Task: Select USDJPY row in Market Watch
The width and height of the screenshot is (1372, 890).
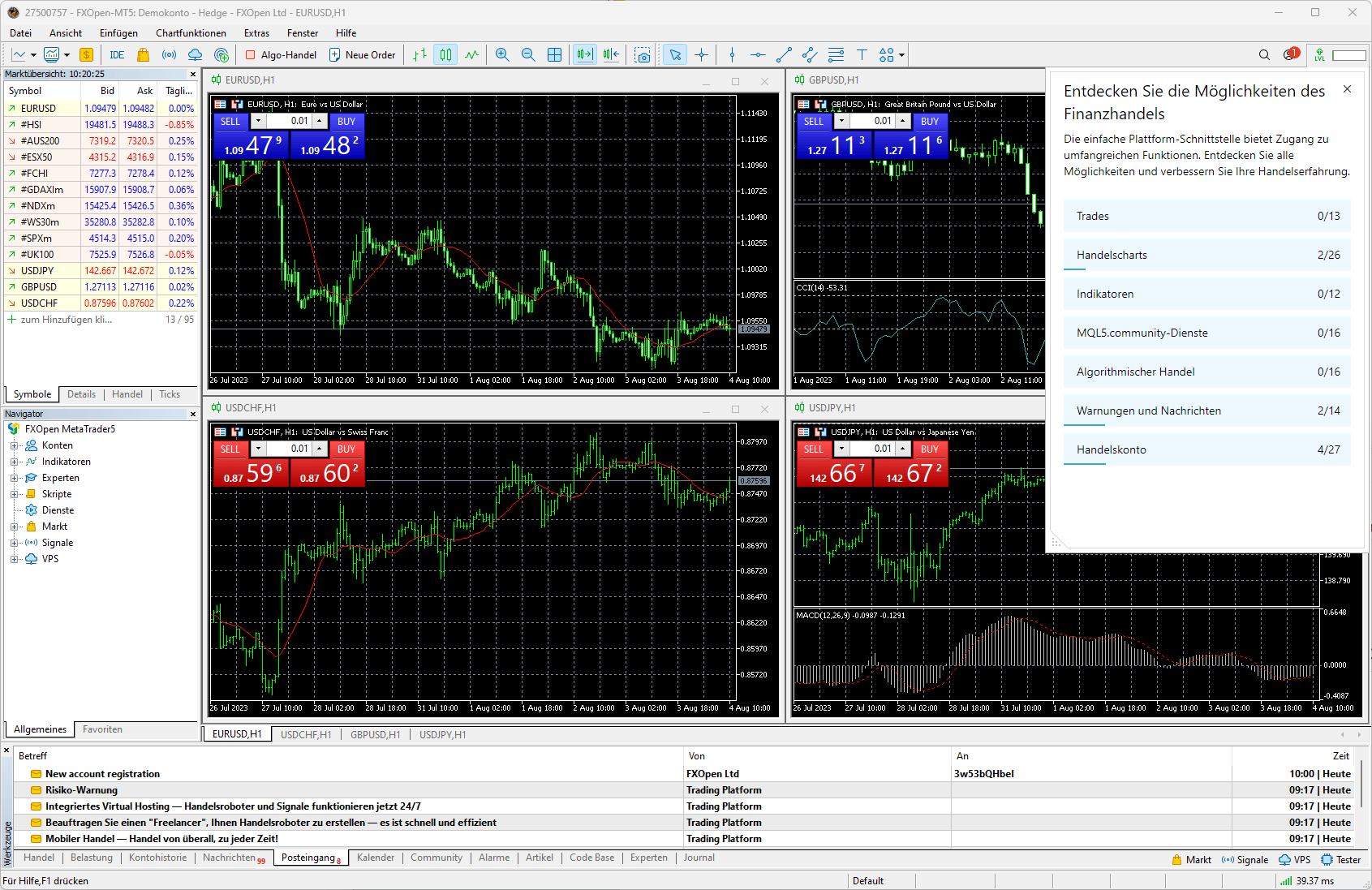Action: coord(101,271)
